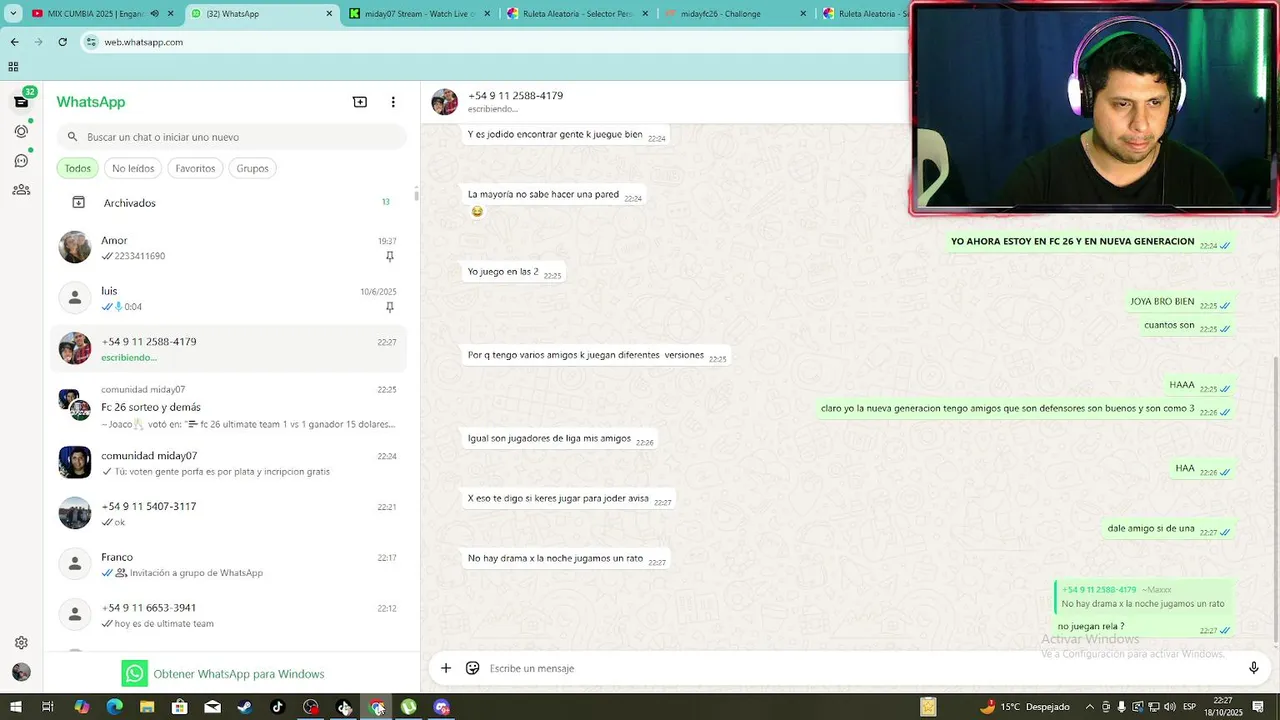The height and width of the screenshot is (720, 1280).
Task: Open Microsoft Store from taskbar
Action: click(179, 707)
